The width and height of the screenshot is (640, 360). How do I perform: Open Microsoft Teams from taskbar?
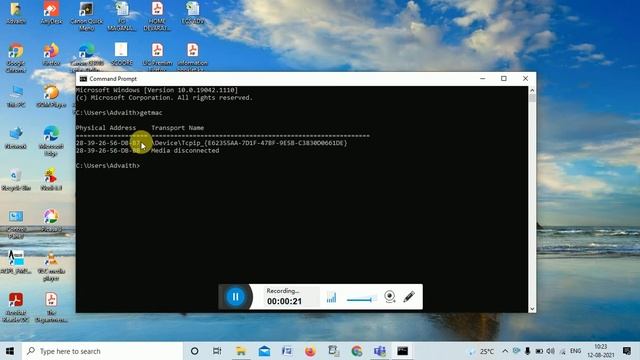(x=380, y=351)
